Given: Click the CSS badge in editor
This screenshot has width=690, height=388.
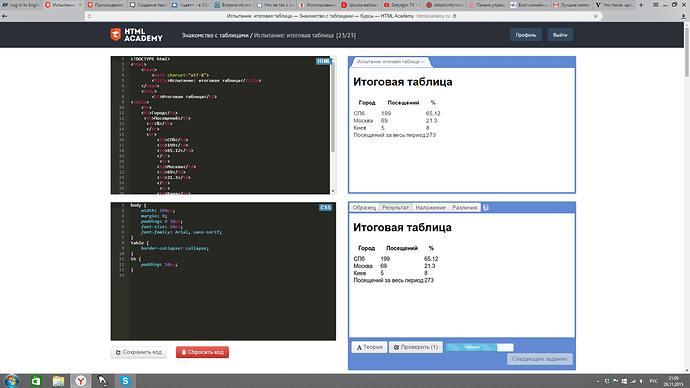Looking at the screenshot, I should (325, 207).
